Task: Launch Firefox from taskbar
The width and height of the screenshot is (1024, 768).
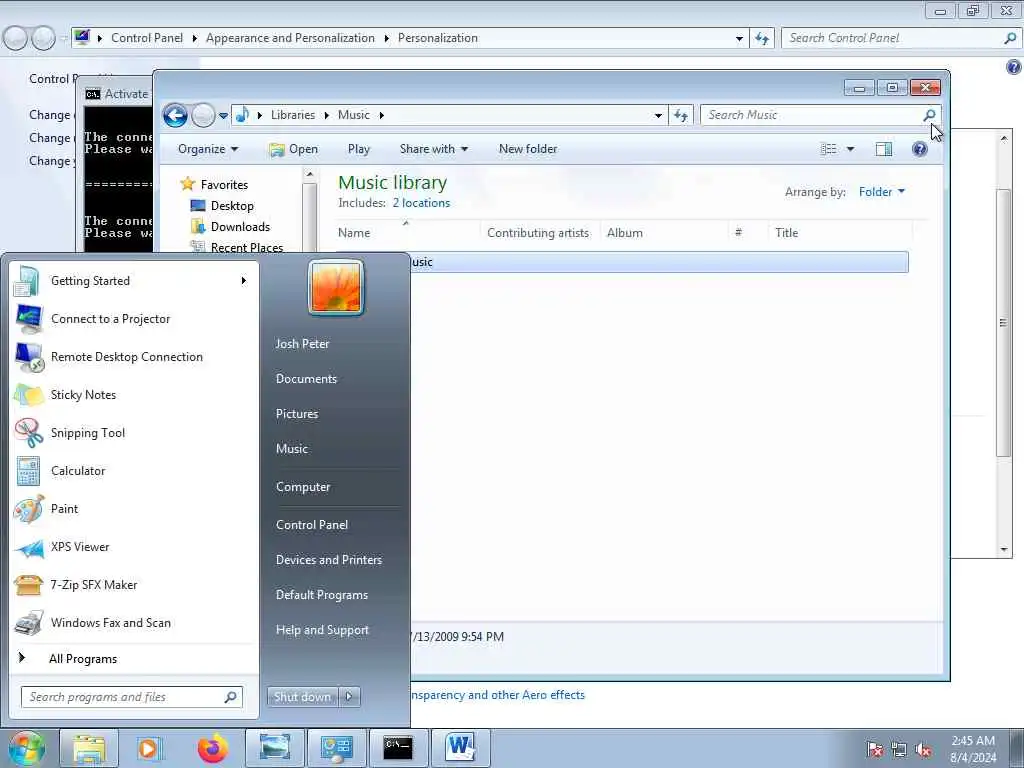Action: (212, 748)
